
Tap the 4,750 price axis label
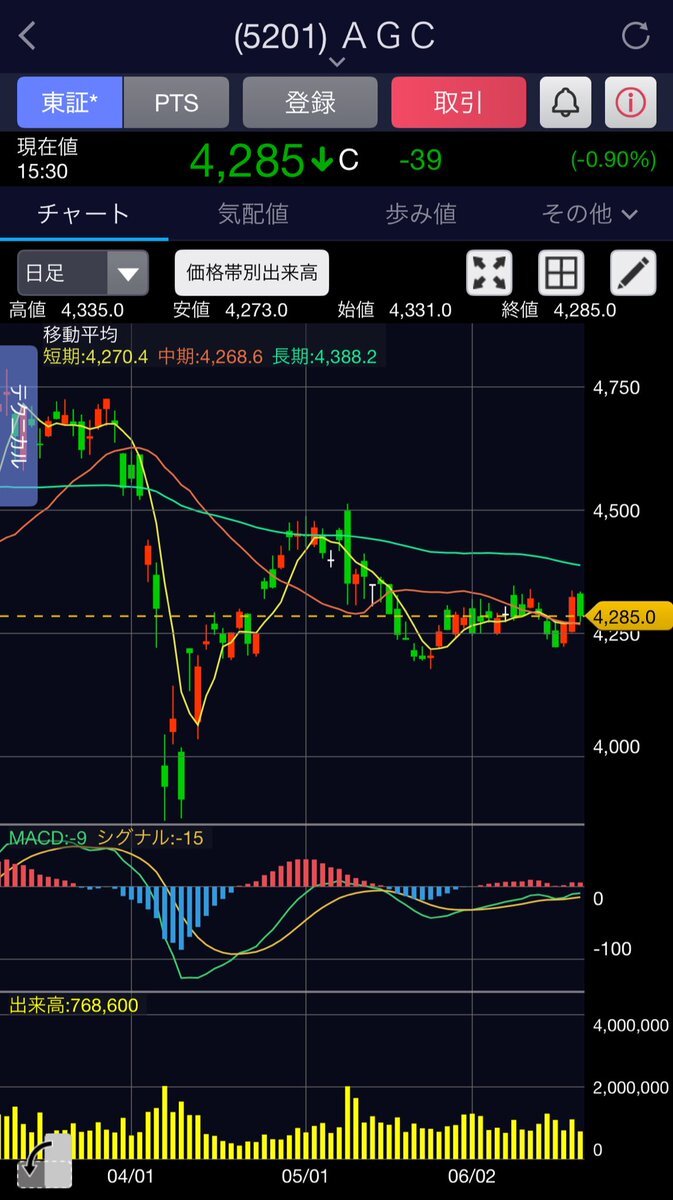click(x=617, y=388)
